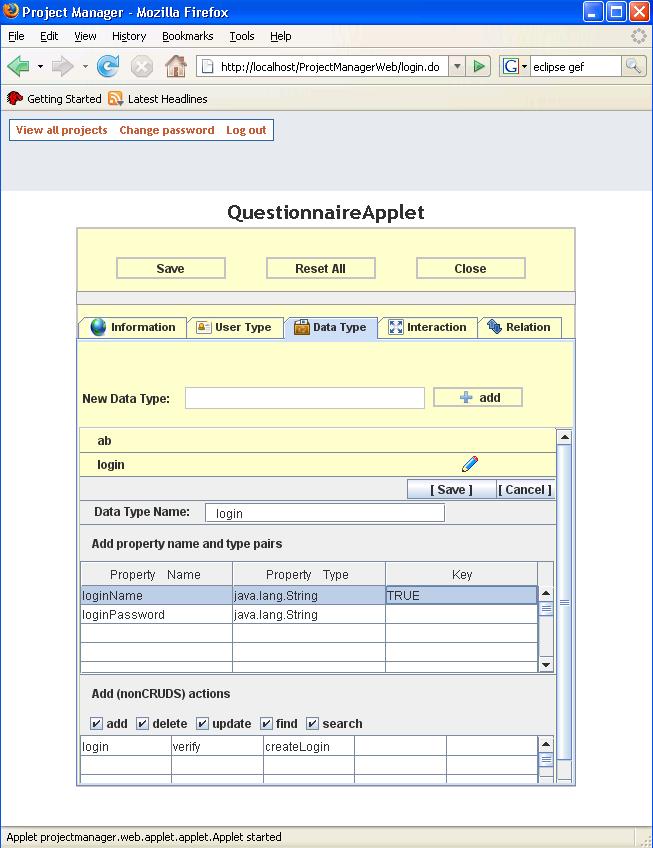Click the Log out link

tap(246, 130)
